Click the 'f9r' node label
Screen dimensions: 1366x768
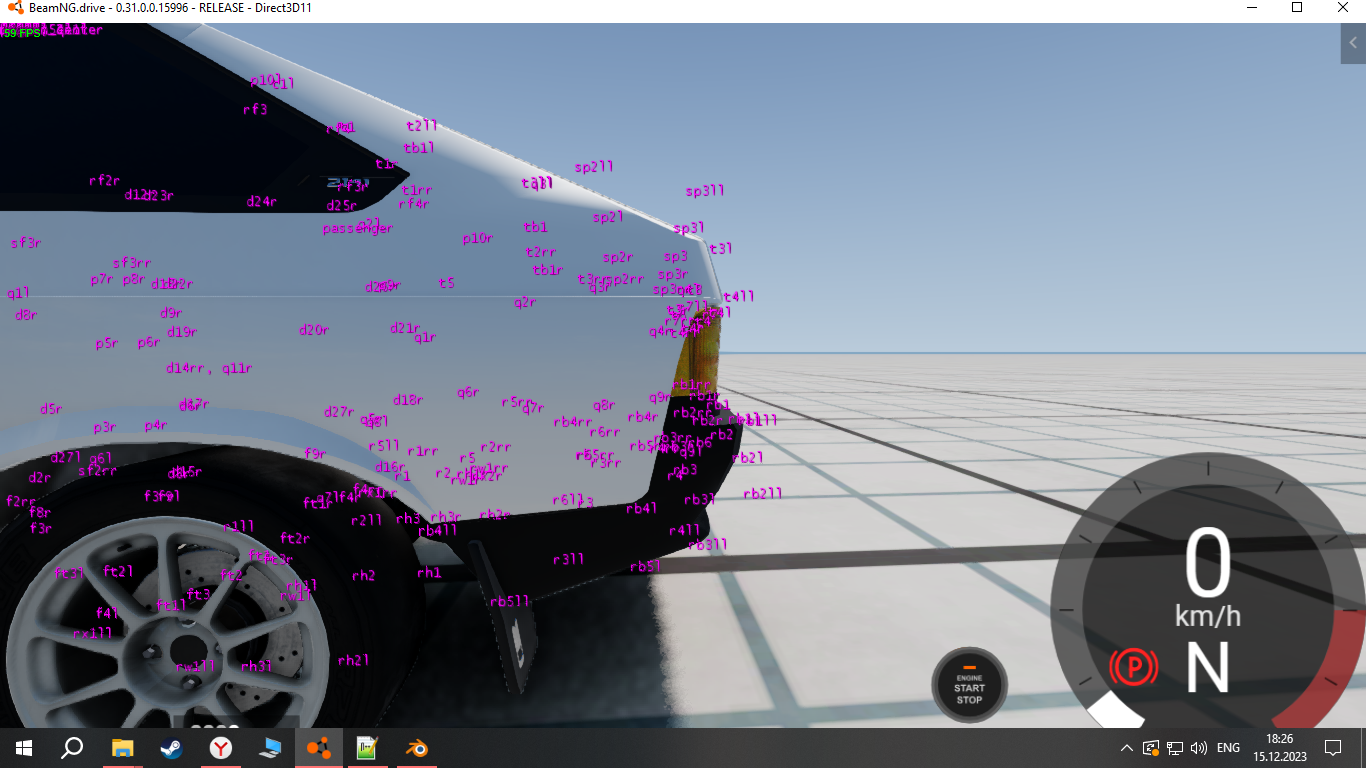pyautogui.click(x=315, y=454)
